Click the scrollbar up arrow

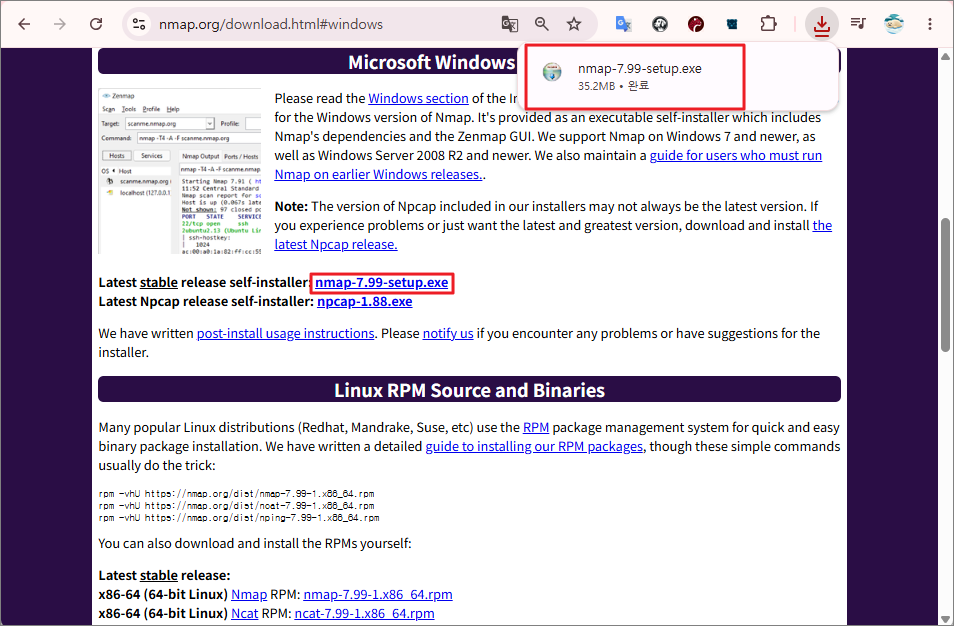coord(945,57)
